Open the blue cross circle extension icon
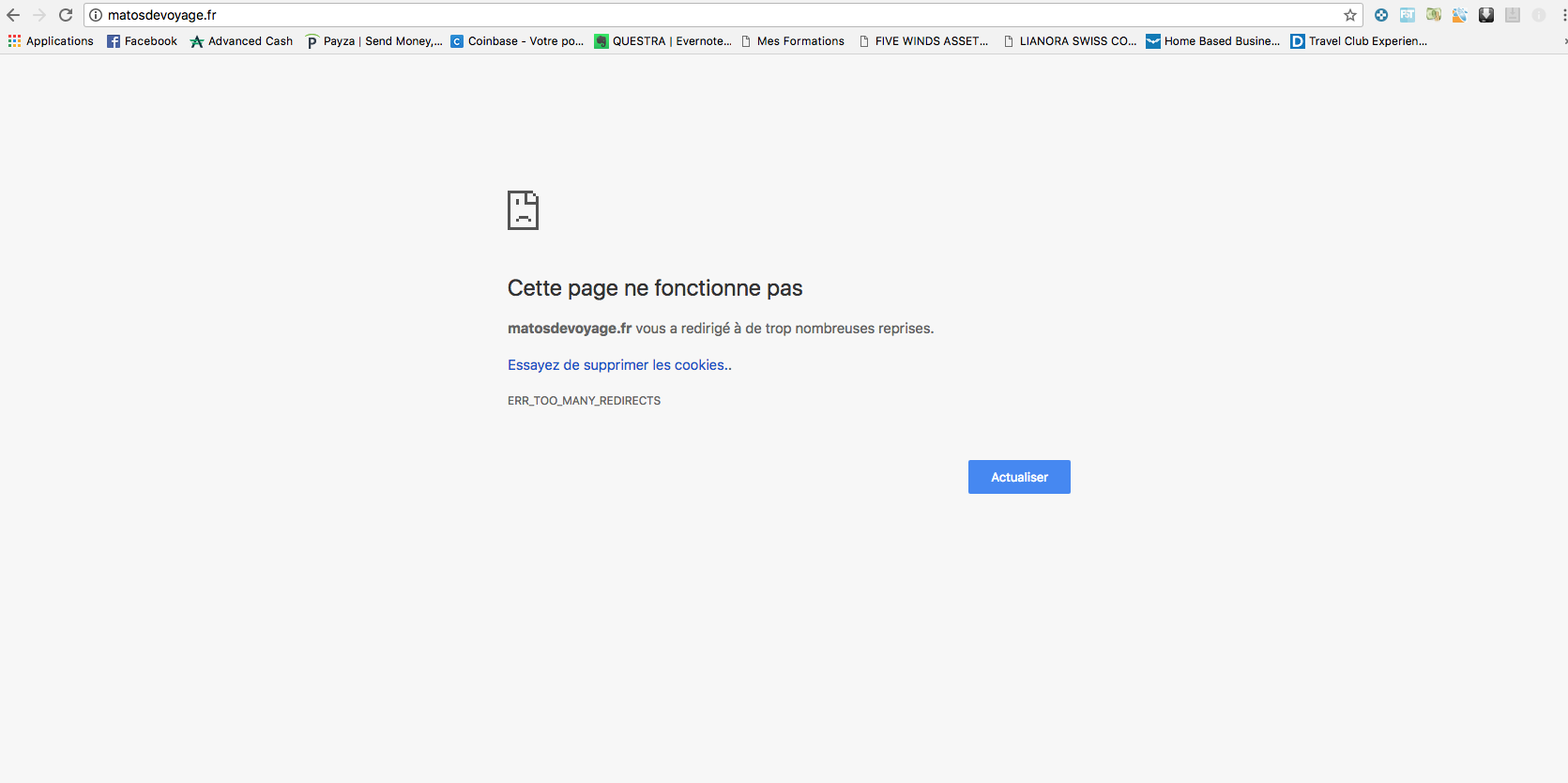The image size is (1568, 783). (1381, 15)
